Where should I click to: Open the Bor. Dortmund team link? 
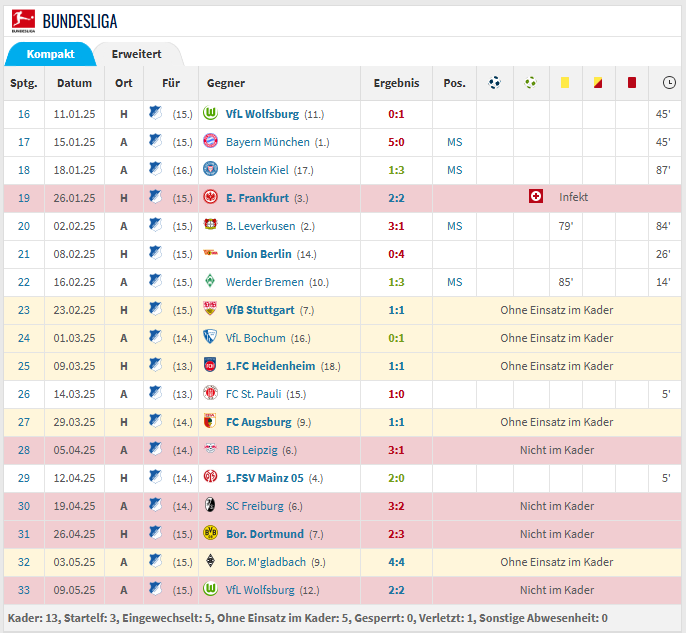[265, 534]
